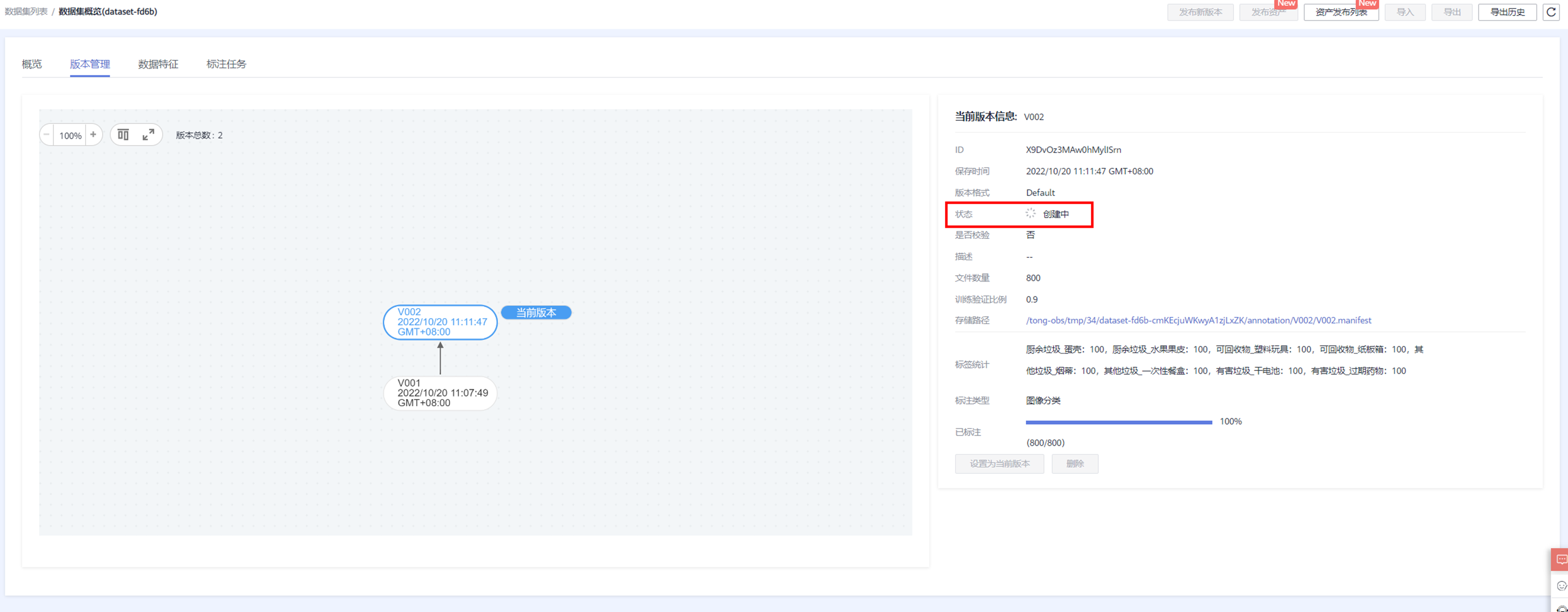Click the 资产发布列表 button

(x=1341, y=12)
